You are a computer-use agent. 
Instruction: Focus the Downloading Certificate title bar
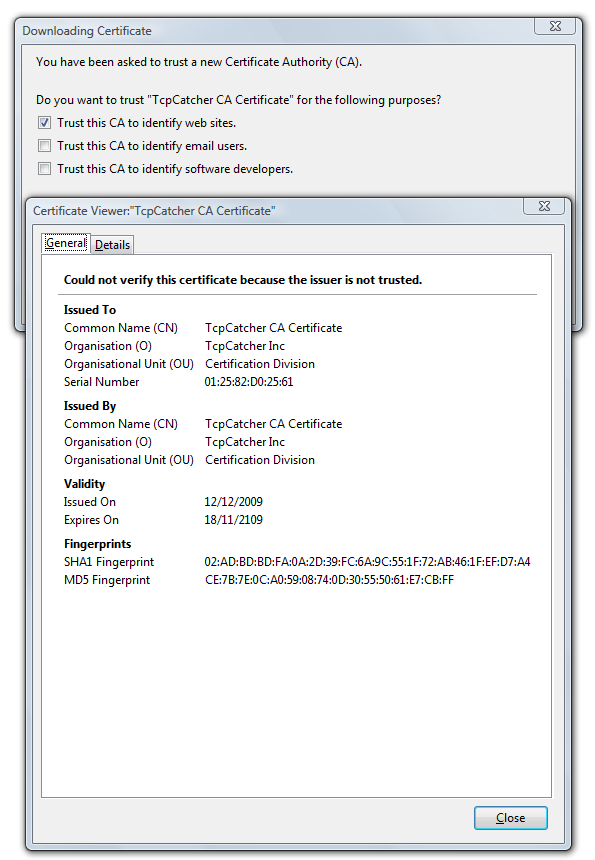tap(274, 31)
